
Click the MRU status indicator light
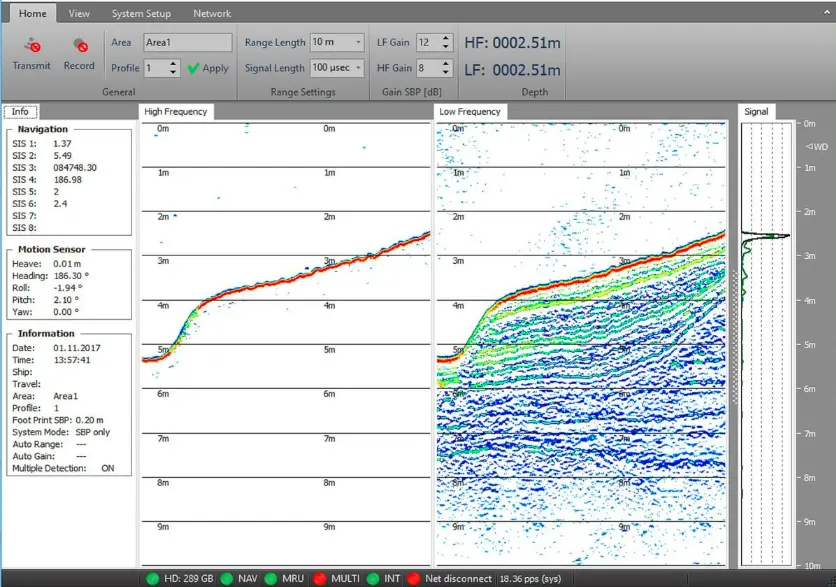pos(271,578)
